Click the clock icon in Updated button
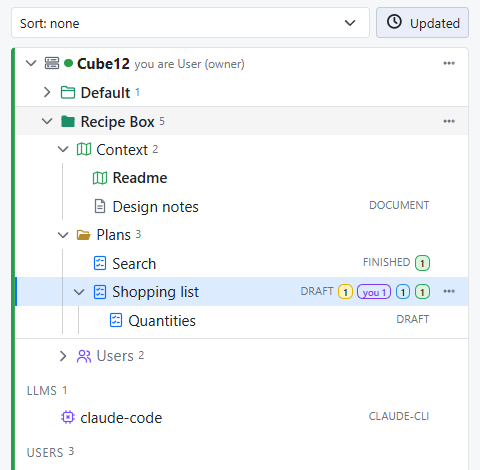The width and height of the screenshot is (480, 470). click(x=394, y=22)
